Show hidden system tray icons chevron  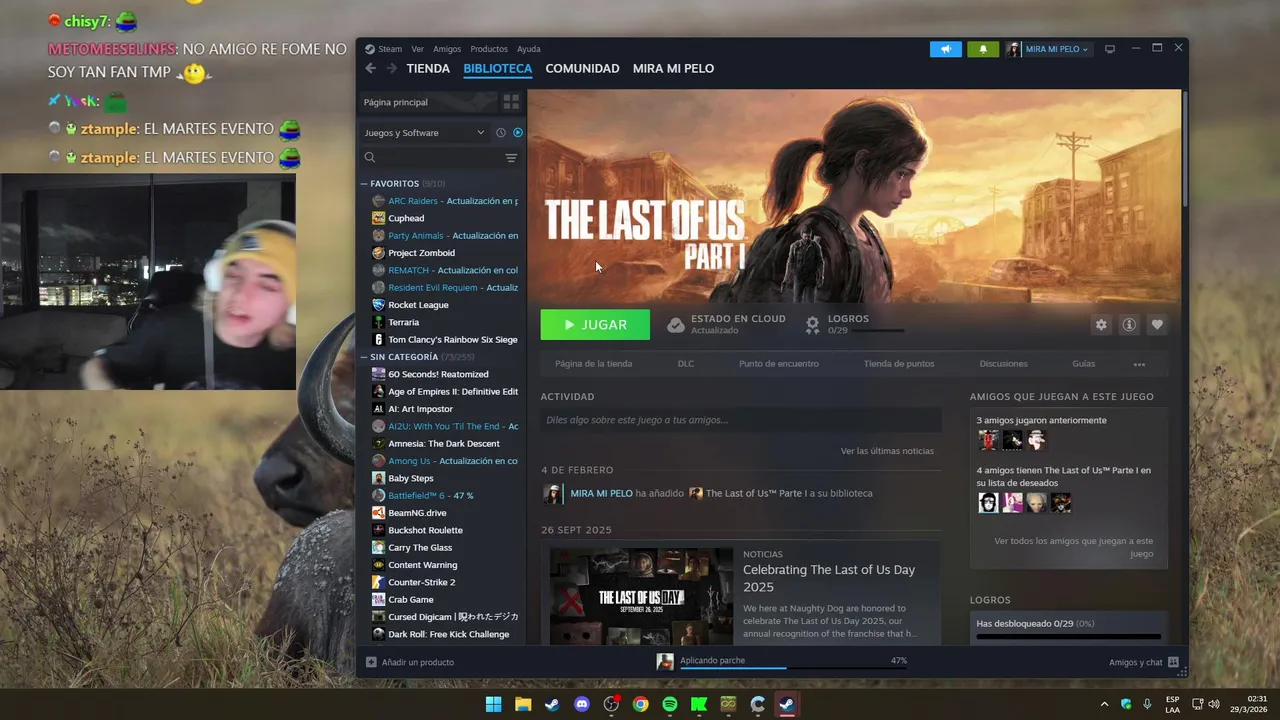coord(1104,704)
